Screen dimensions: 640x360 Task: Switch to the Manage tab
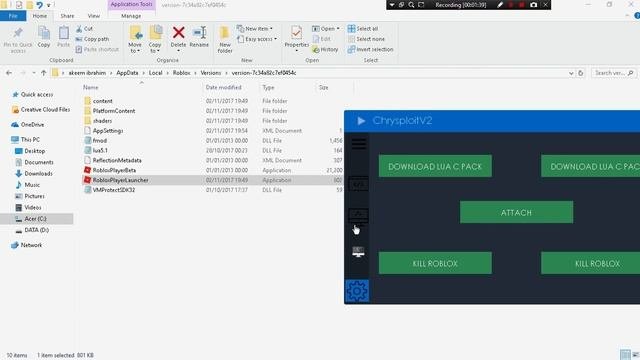131,16
